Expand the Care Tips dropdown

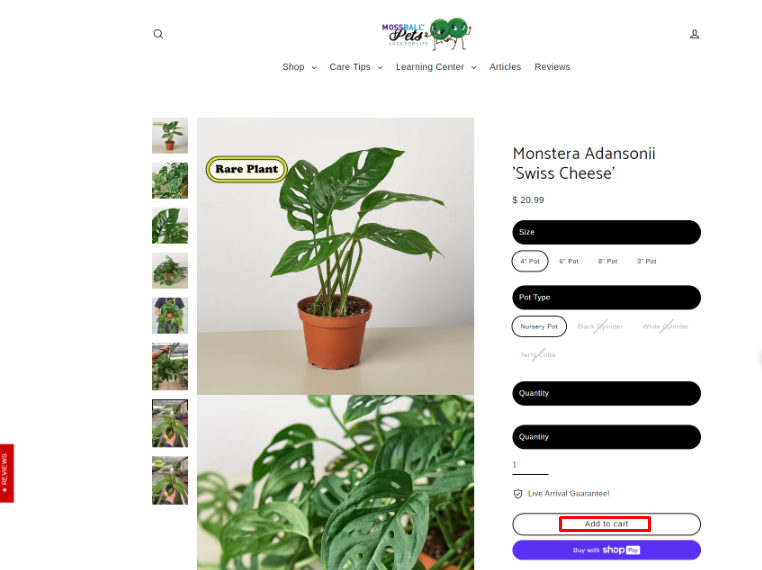(x=356, y=67)
